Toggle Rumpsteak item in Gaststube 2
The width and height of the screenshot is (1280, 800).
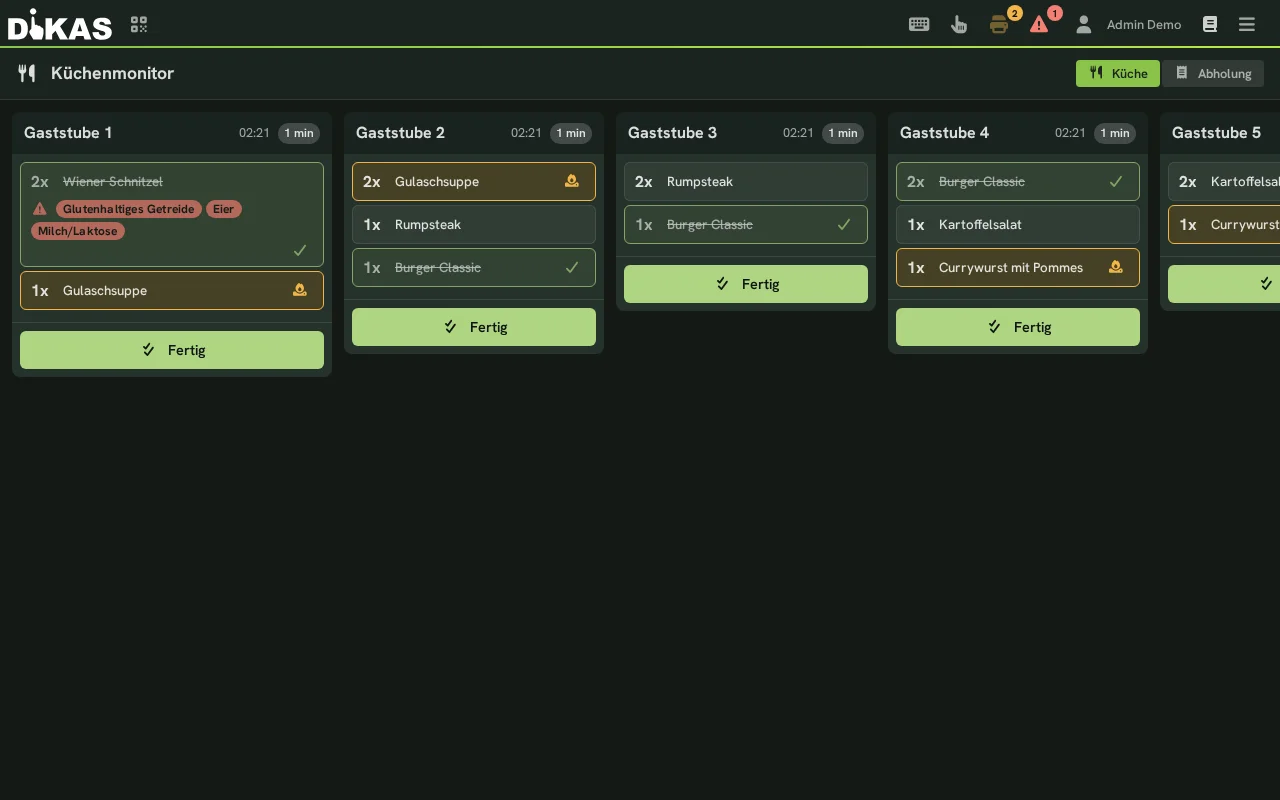click(474, 224)
